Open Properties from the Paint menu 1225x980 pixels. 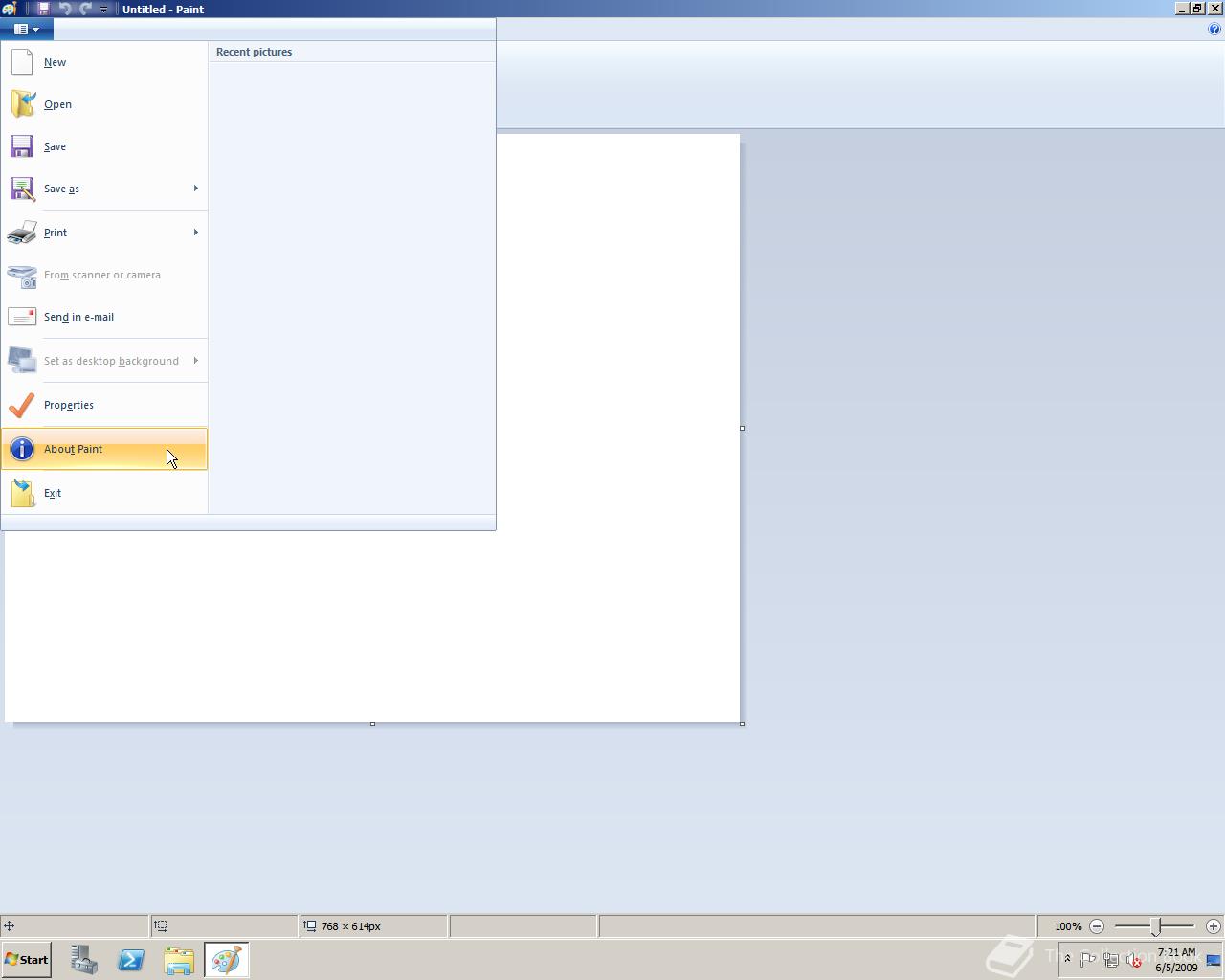point(104,405)
